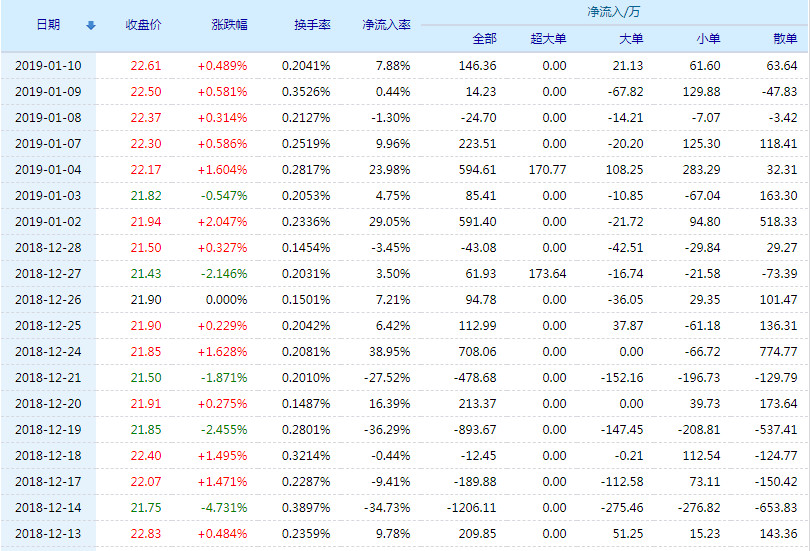Choose the 小单 sub-column header
This screenshot has width=812, height=551.
[707, 39]
